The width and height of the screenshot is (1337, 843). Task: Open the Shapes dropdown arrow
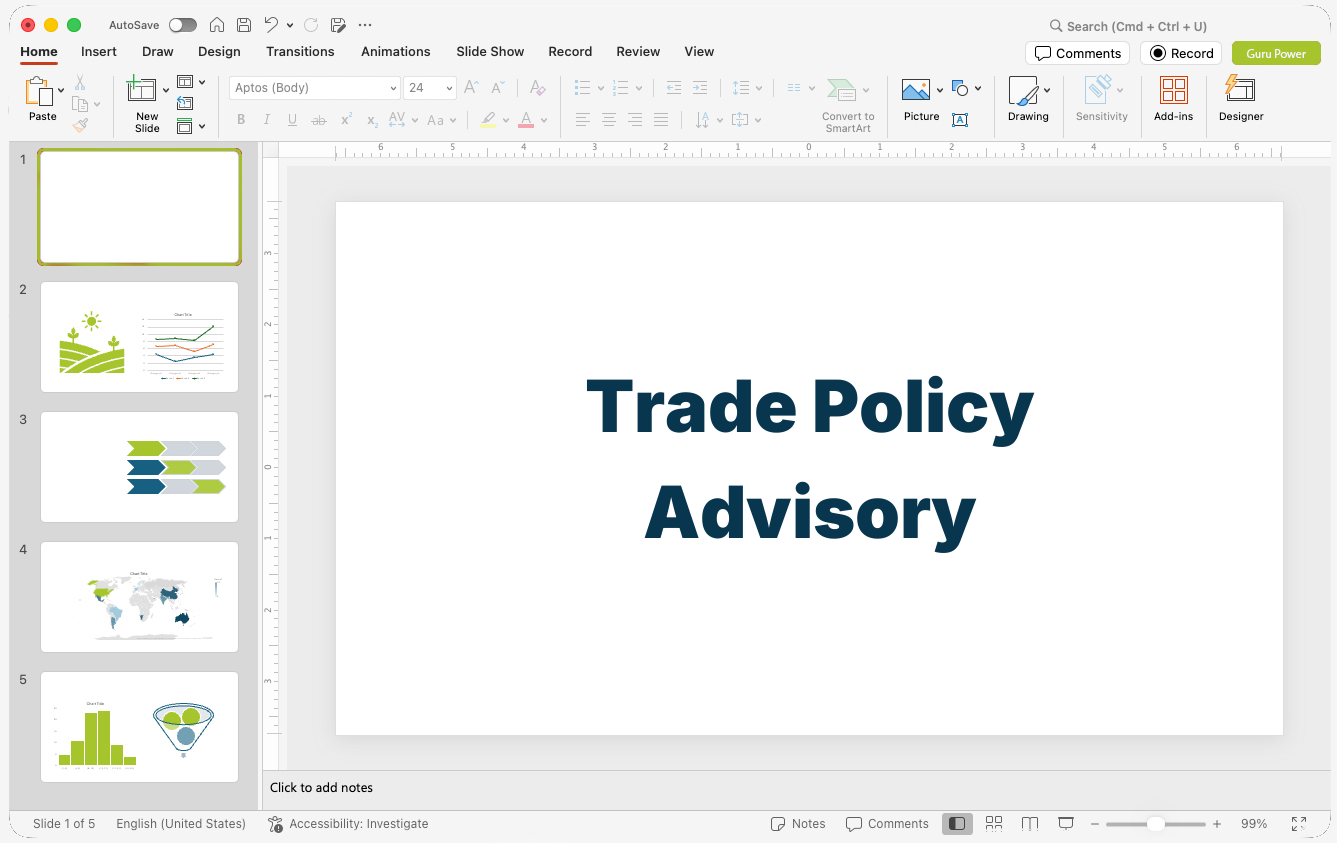coord(978,88)
